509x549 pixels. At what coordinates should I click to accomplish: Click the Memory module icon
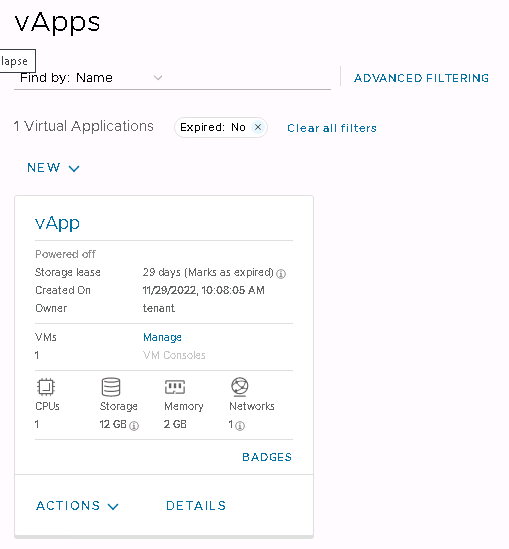(x=175, y=387)
